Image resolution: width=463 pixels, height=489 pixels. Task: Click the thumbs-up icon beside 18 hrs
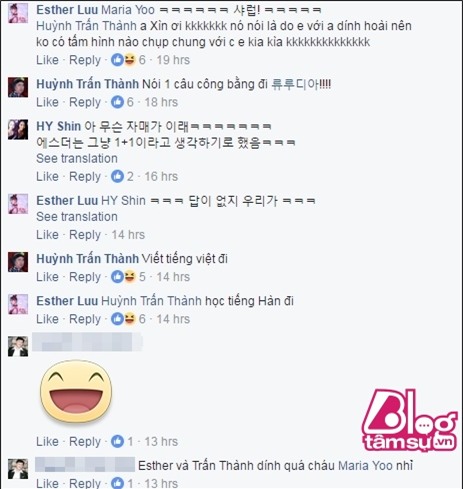pos(117,102)
